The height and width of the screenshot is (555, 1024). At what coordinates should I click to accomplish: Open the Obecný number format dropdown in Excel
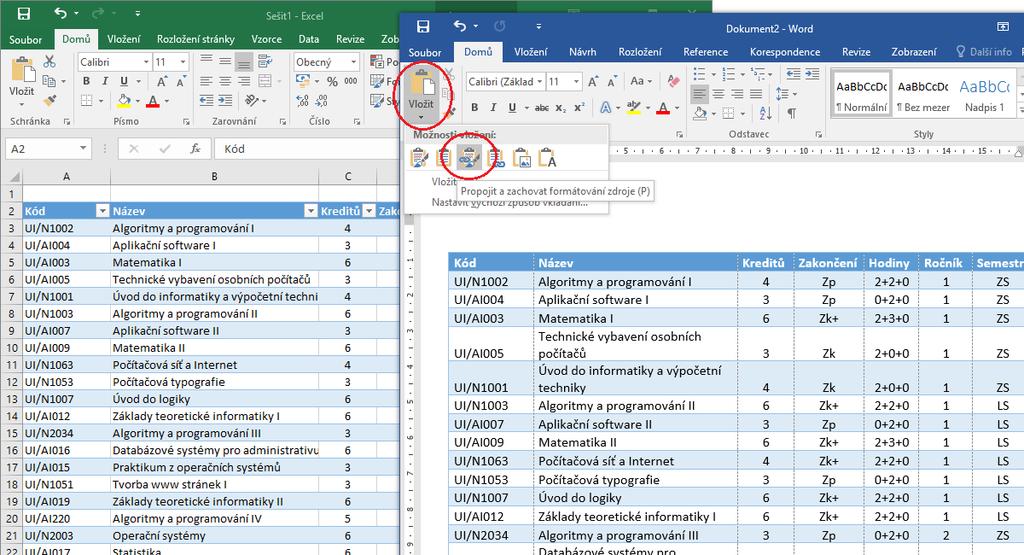click(353, 62)
